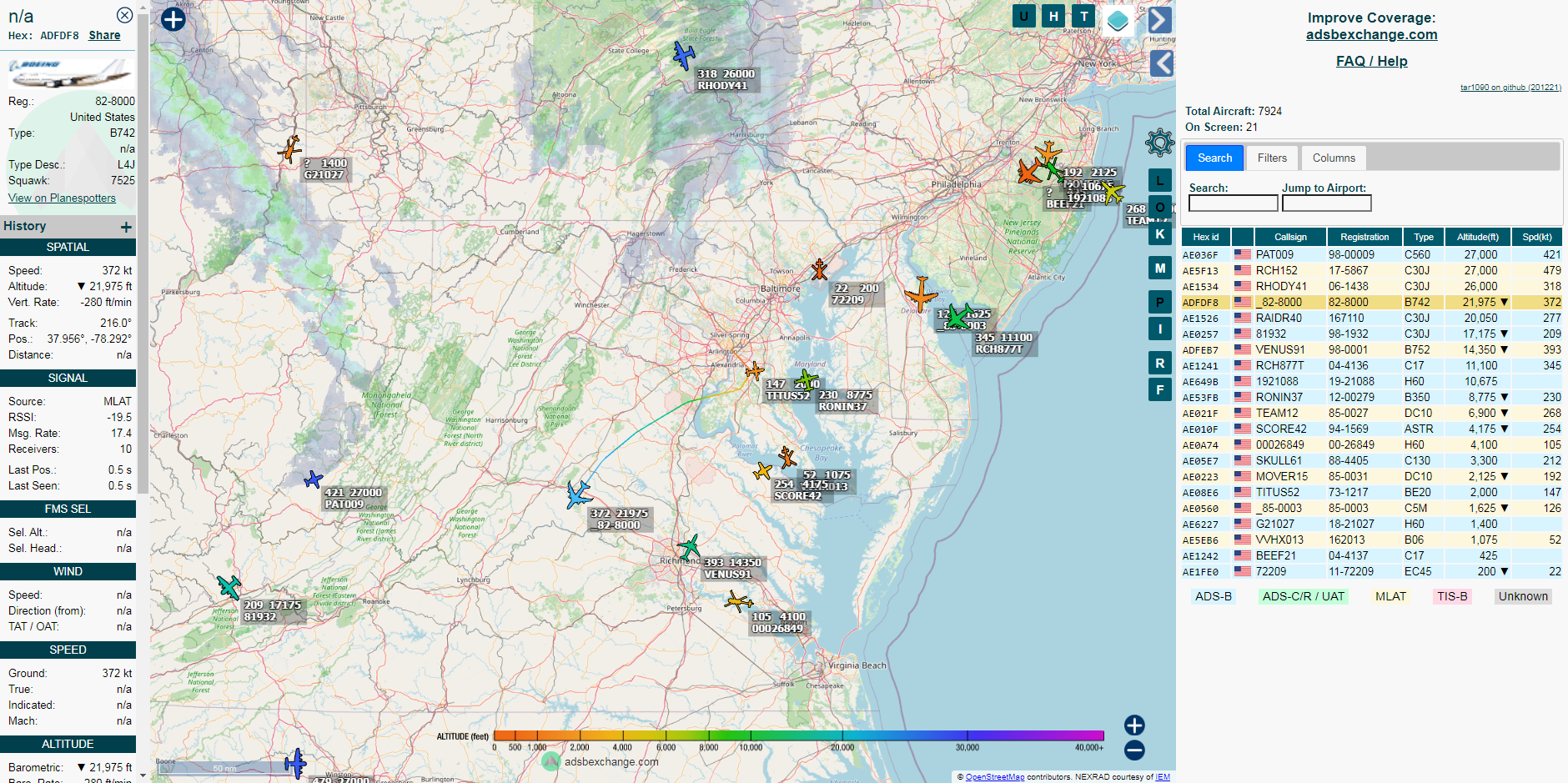1568x783 pixels.
Task: Select the BEEF21 table row
Action: point(1371,555)
